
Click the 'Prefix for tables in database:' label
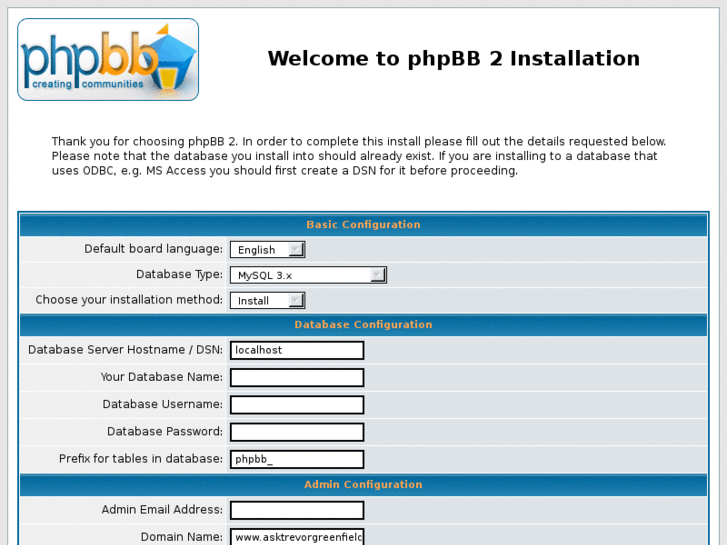[141, 459]
